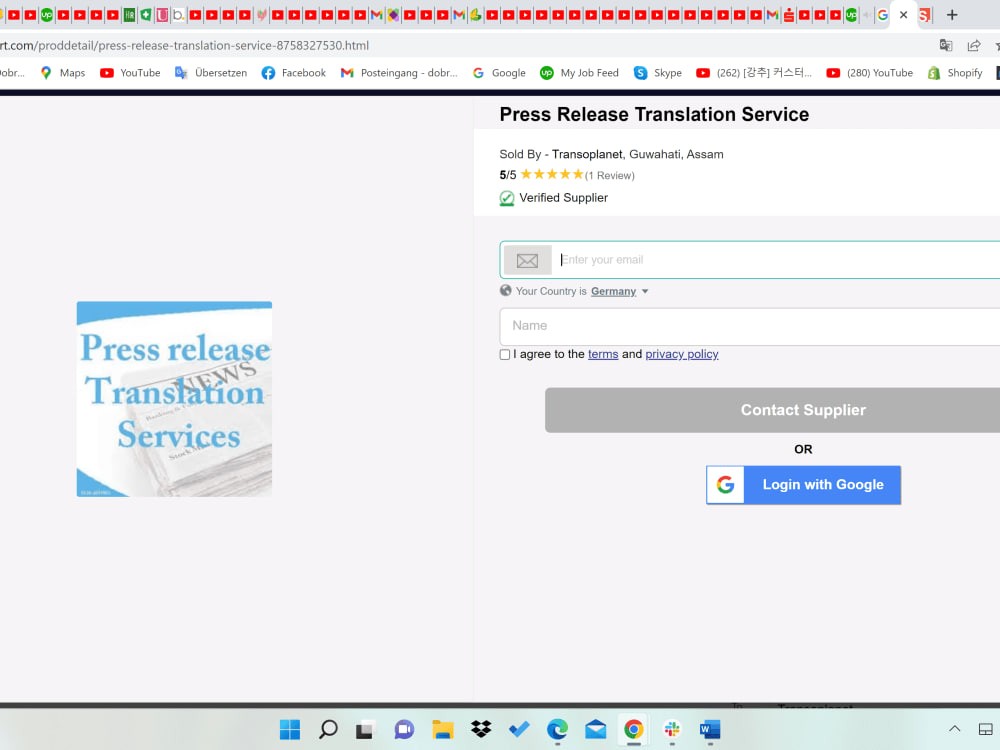Open the Posteingang Gmail bookmark
The image size is (1000, 750).
click(x=399, y=73)
